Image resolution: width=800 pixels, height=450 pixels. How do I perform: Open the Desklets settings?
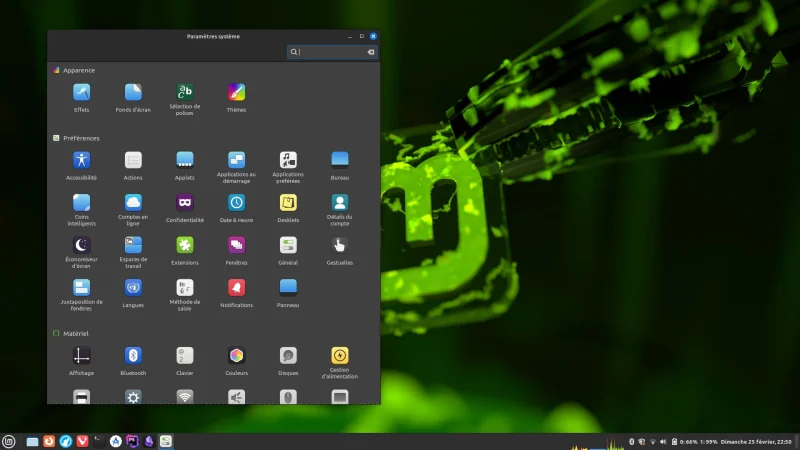[288, 208]
